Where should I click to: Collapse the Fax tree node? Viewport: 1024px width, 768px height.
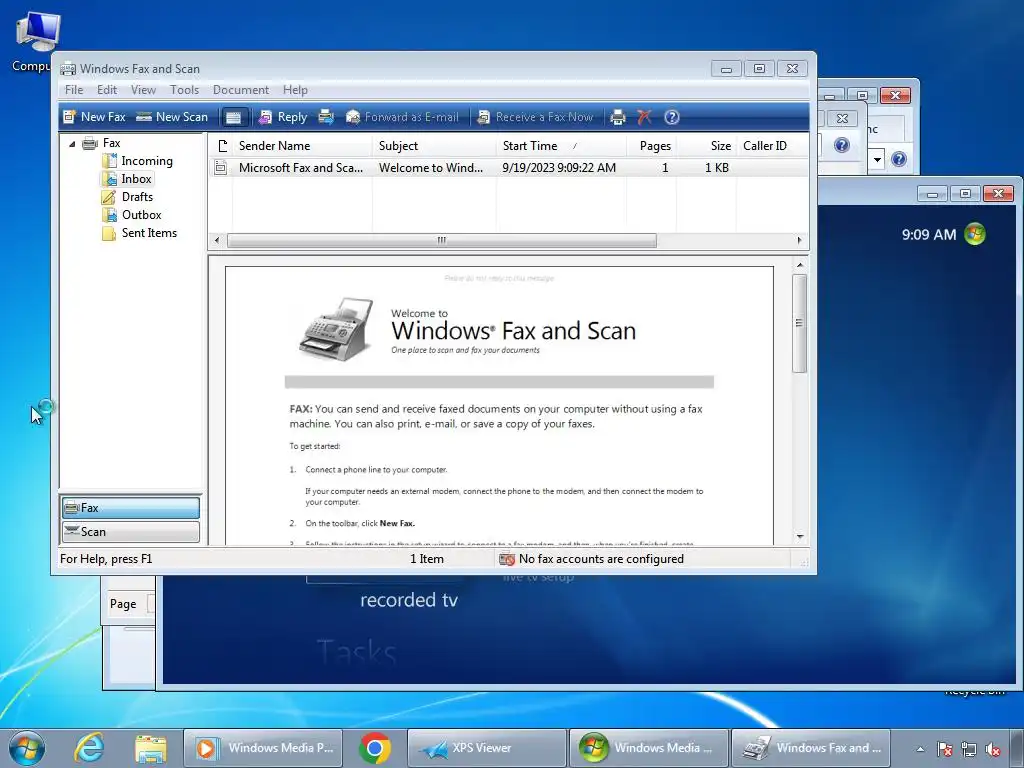(72, 144)
